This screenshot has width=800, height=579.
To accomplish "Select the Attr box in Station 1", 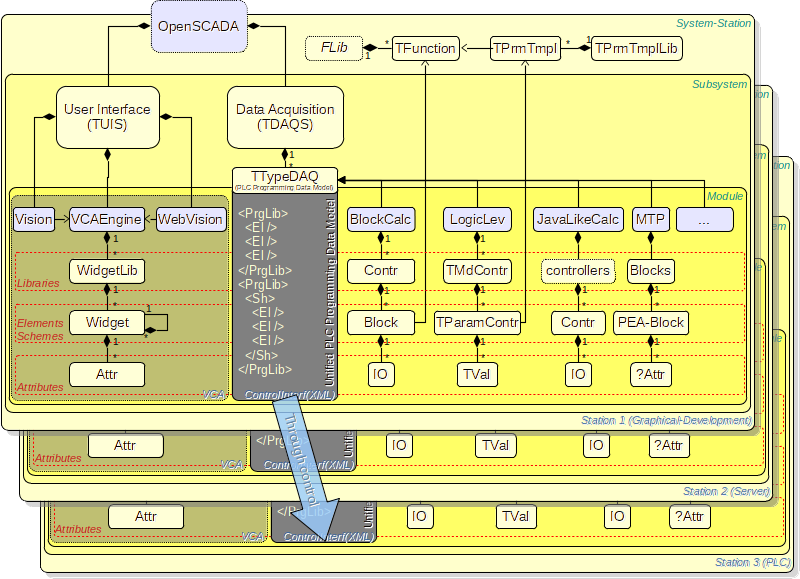I will click(x=107, y=374).
